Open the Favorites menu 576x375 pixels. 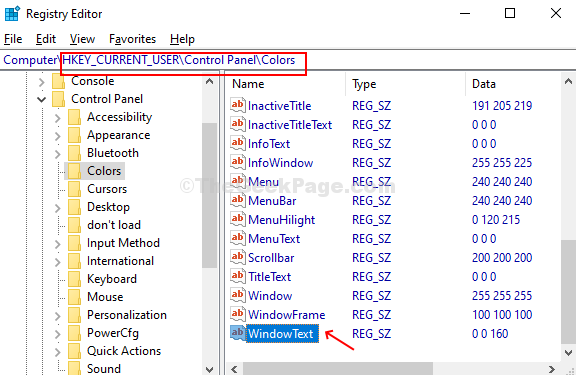point(132,39)
